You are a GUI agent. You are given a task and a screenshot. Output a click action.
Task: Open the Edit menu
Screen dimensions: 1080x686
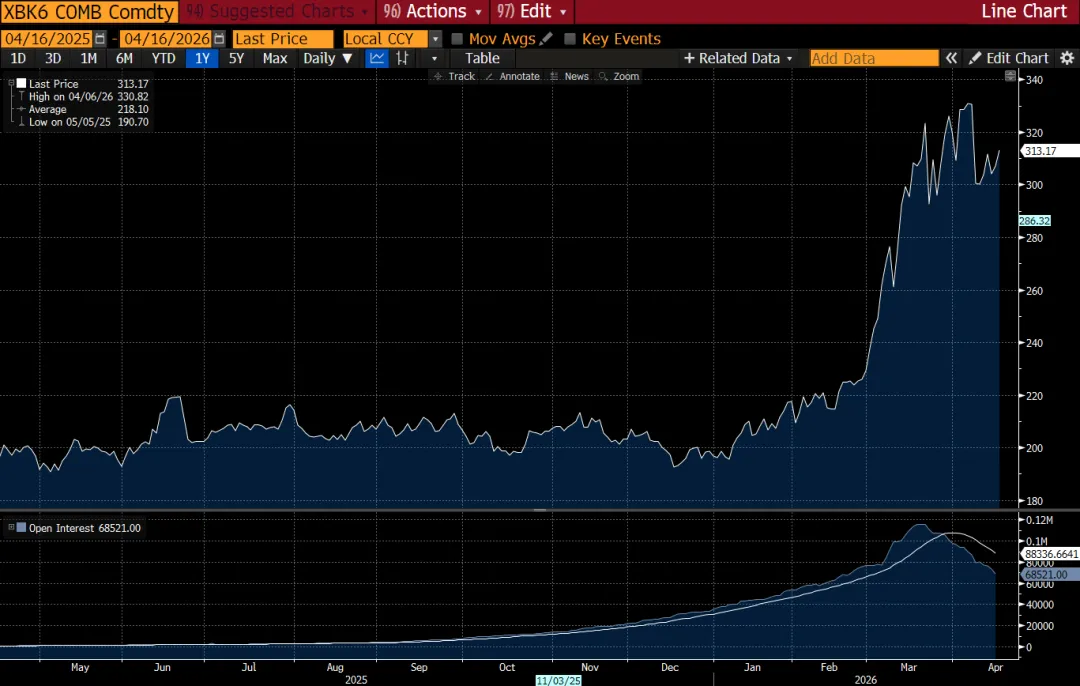point(532,12)
